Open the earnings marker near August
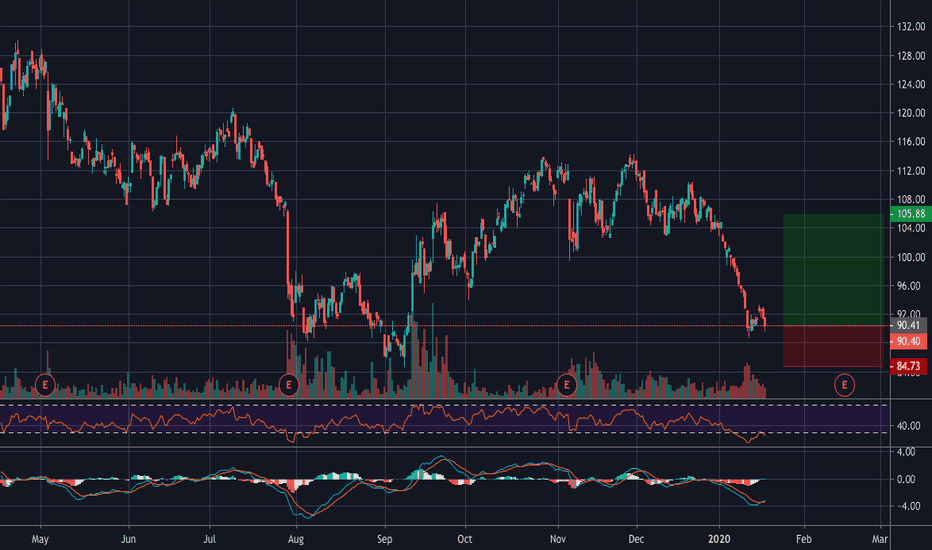 [x=289, y=385]
